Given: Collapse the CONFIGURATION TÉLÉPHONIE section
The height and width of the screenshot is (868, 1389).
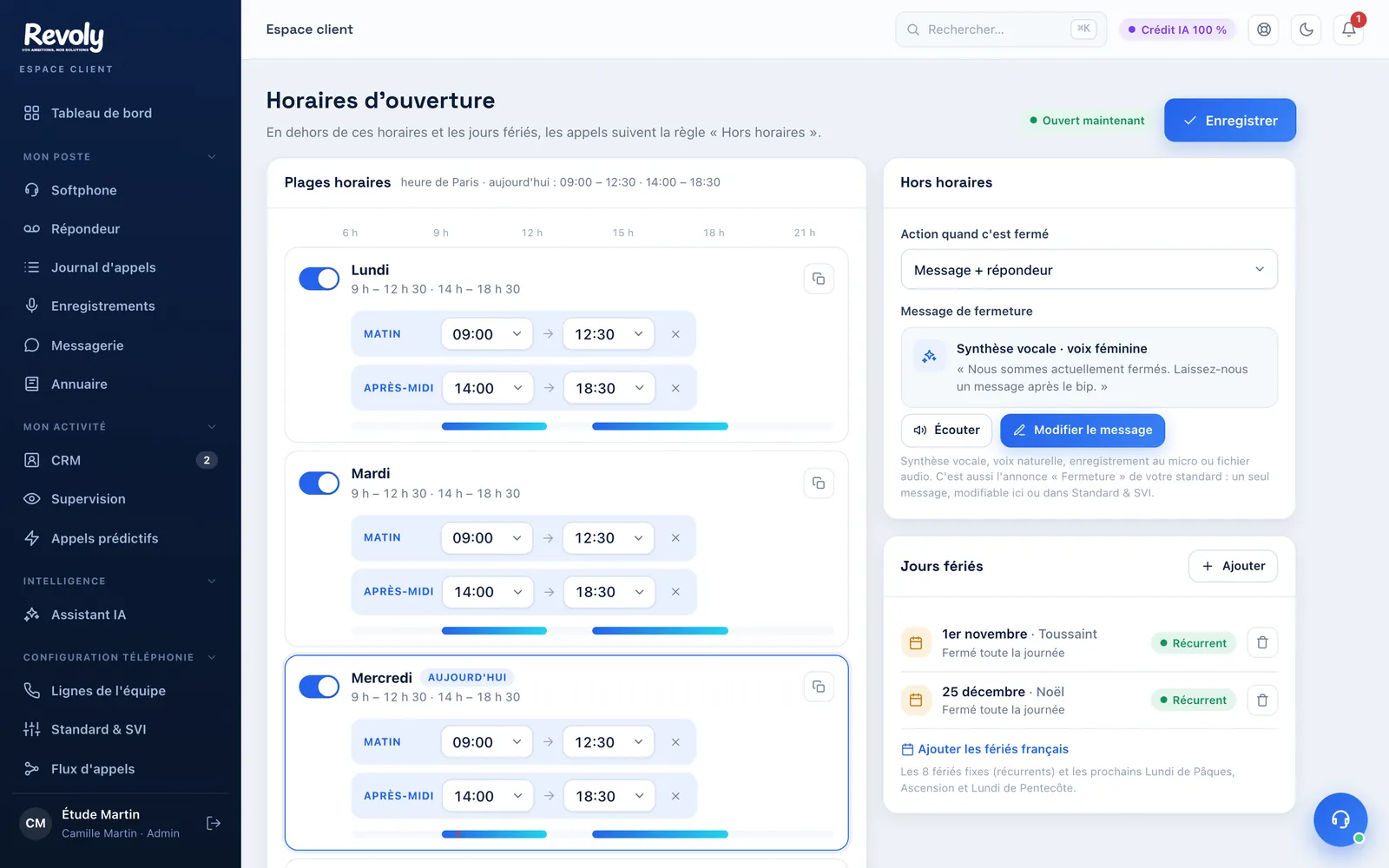Looking at the screenshot, I should click(212, 657).
